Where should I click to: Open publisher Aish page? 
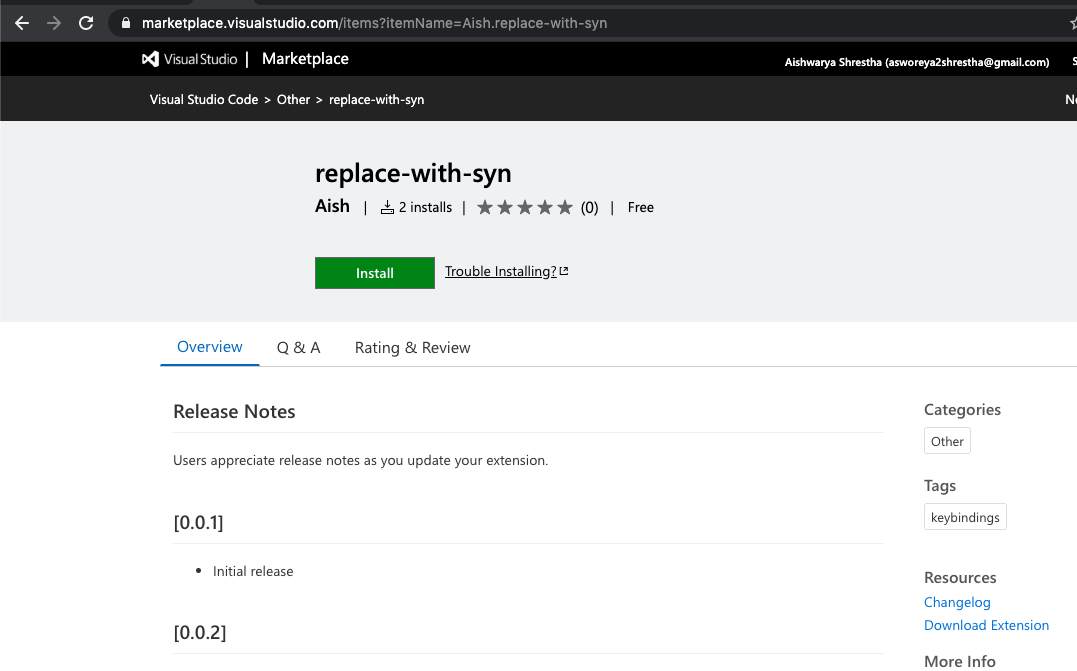[332, 206]
